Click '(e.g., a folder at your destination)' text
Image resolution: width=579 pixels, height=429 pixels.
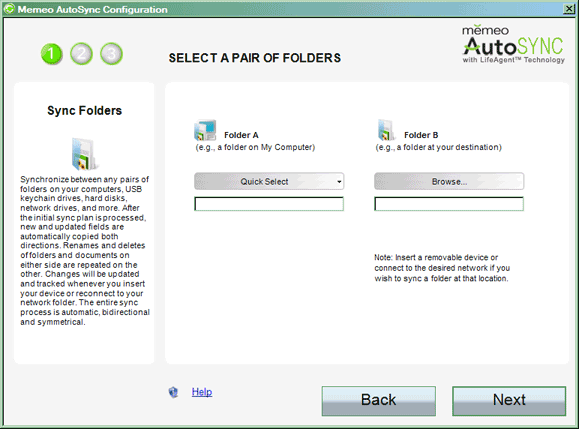438,147
